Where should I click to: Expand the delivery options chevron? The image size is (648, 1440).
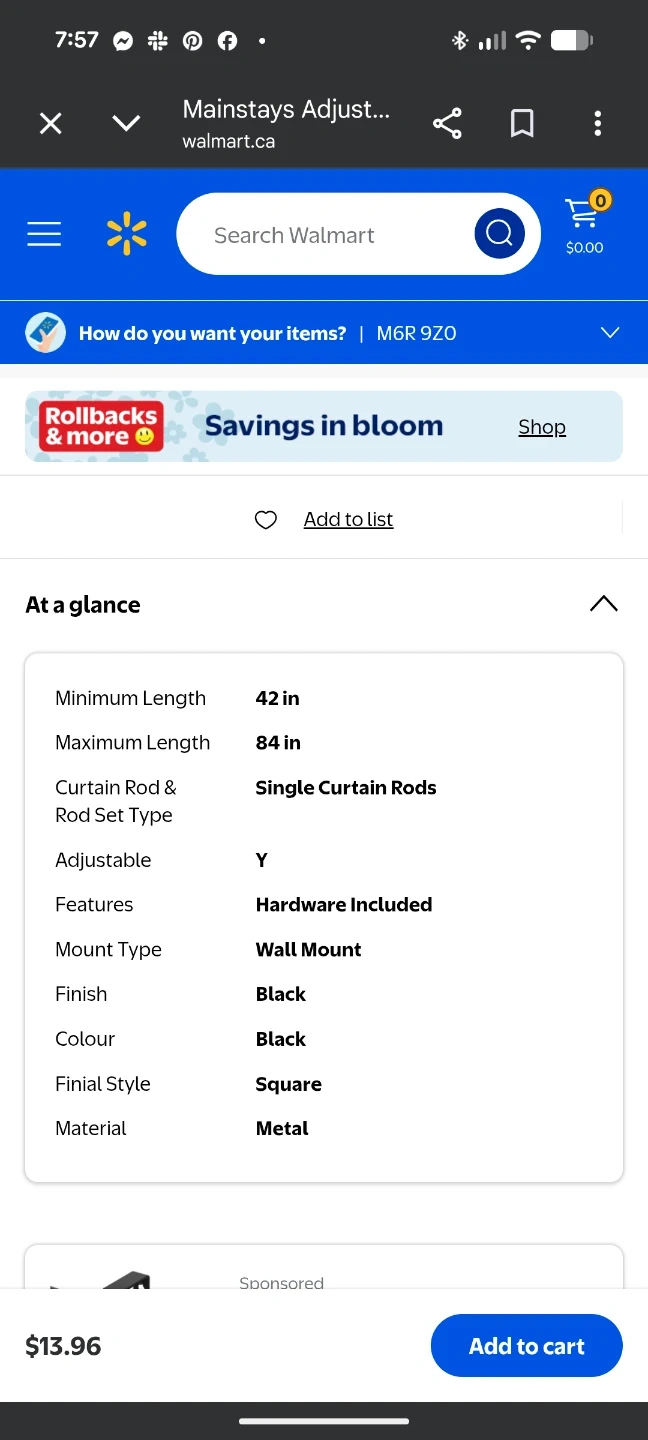click(610, 333)
